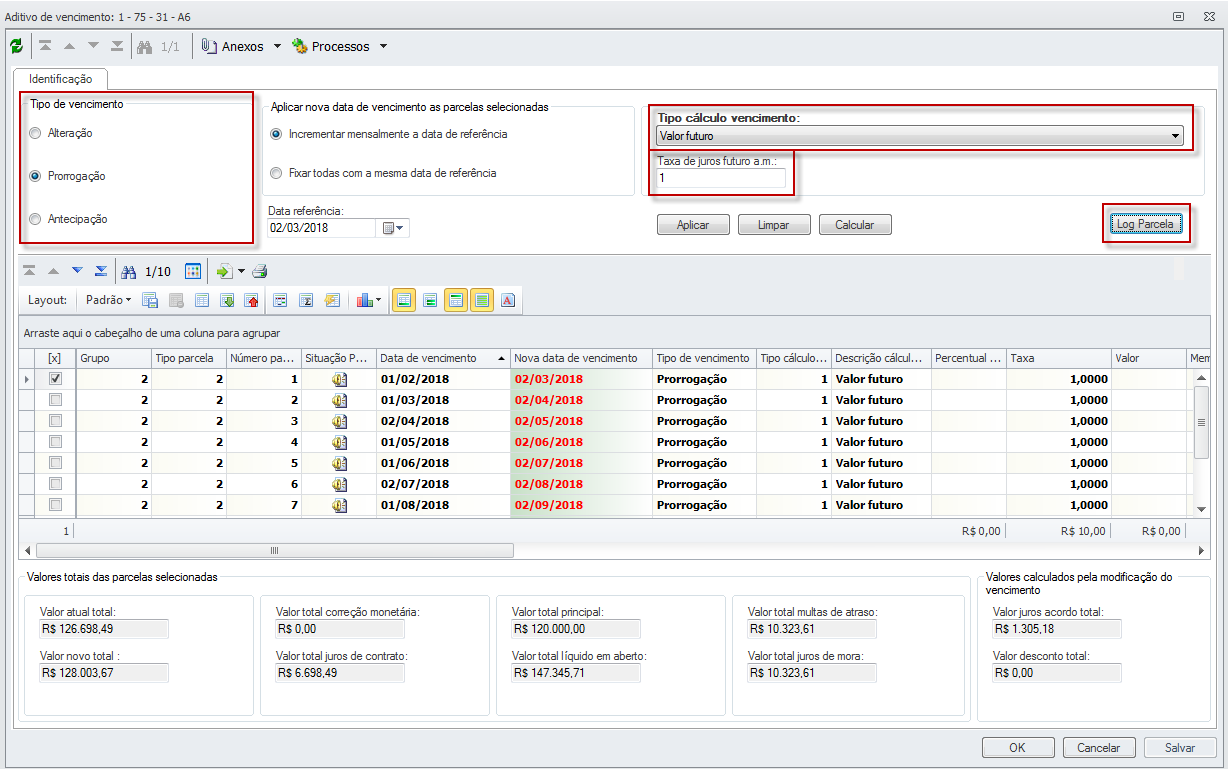Click the Valor novo total field

pyautogui.click(x=104, y=673)
